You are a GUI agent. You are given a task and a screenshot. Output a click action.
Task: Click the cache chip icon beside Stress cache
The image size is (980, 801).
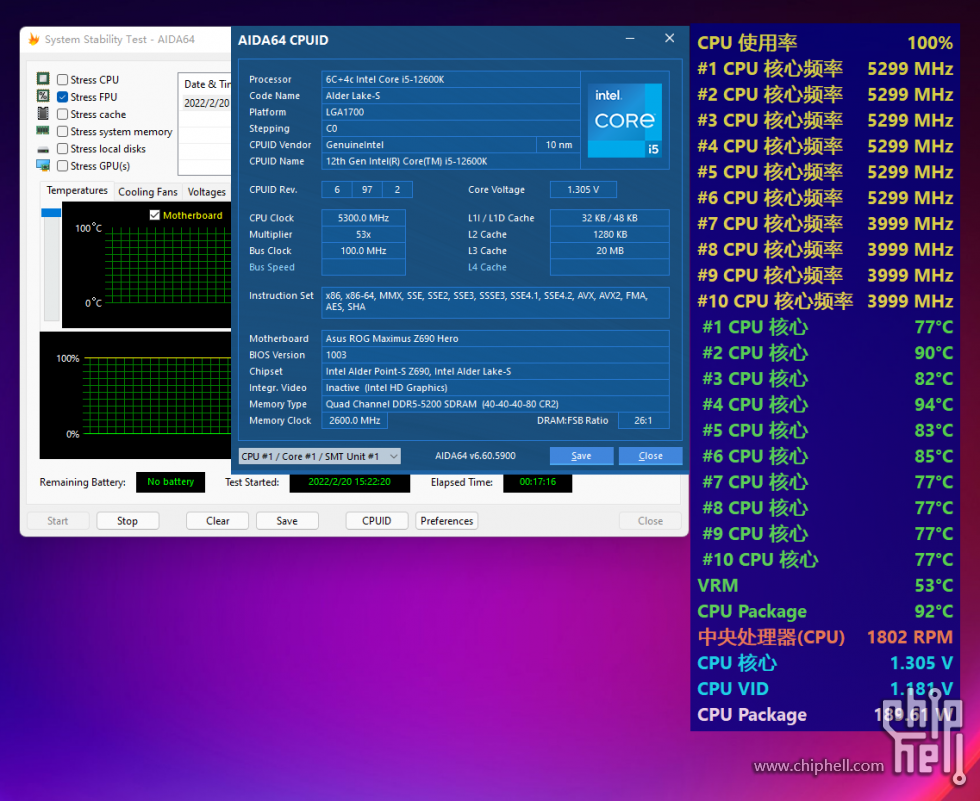(43, 114)
